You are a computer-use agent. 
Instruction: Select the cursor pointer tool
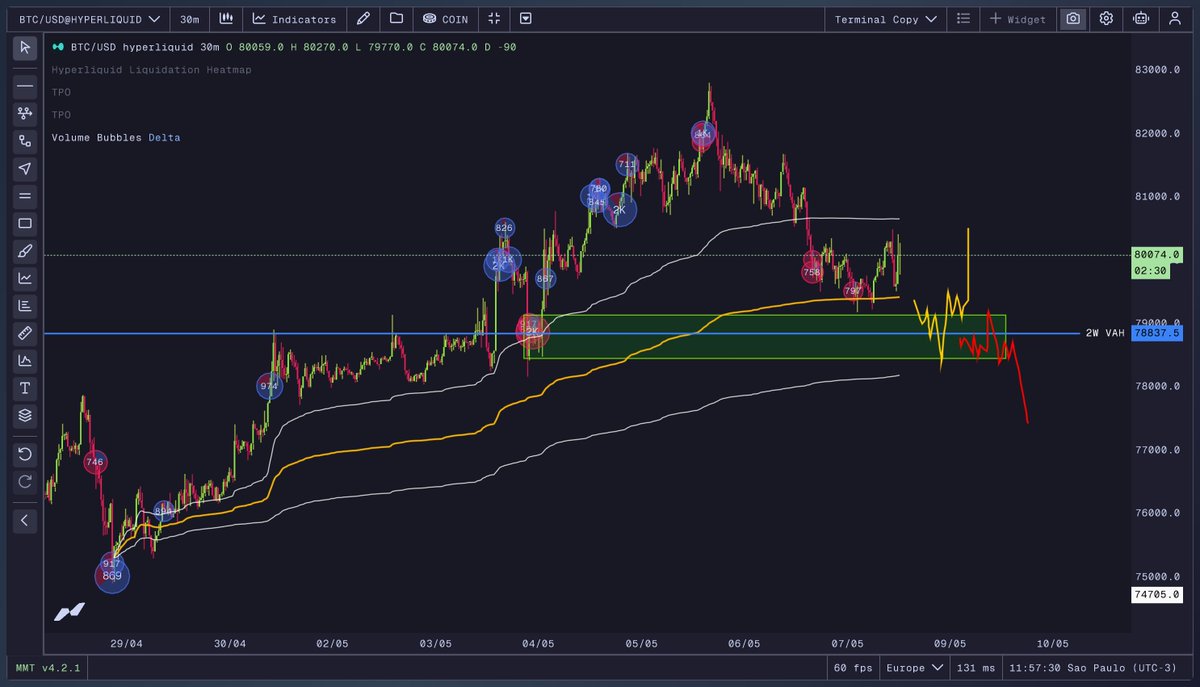coord(25,48)
